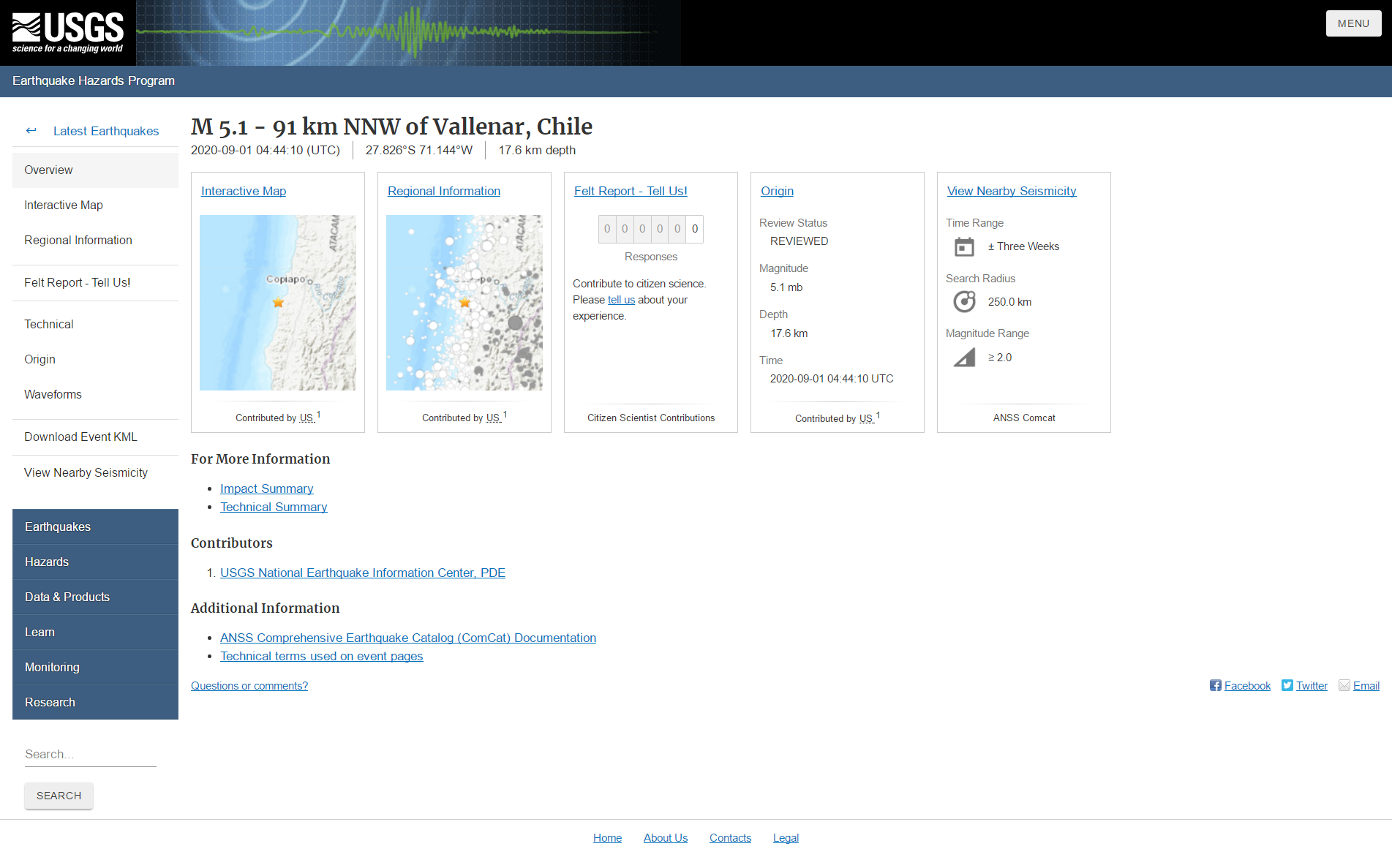Open the Interactive Map link
The image size is (1392, 868).
pos(244,191)
